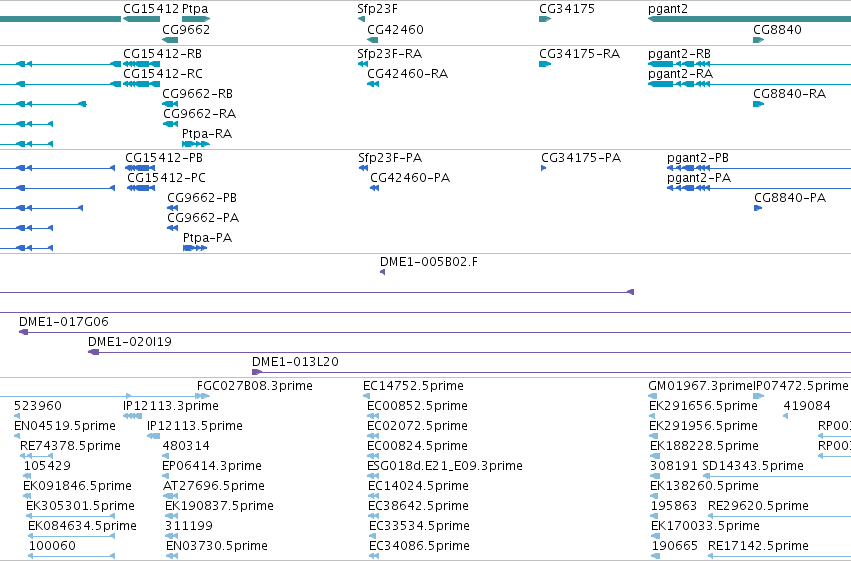
Task: Select the CG9662-PA protein label
Action: (203, 218)
